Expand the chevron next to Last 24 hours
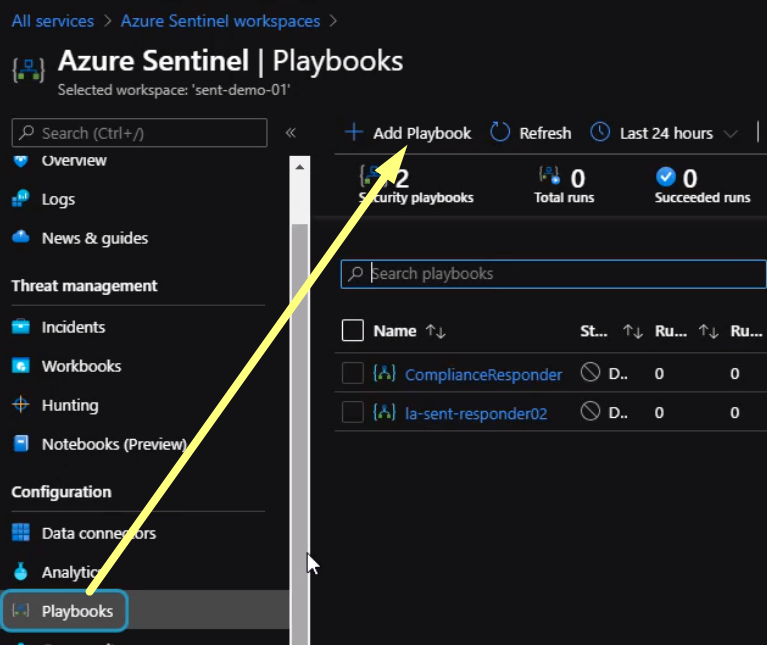The height and width of the screenshot is (645, 767). (730, 133)
